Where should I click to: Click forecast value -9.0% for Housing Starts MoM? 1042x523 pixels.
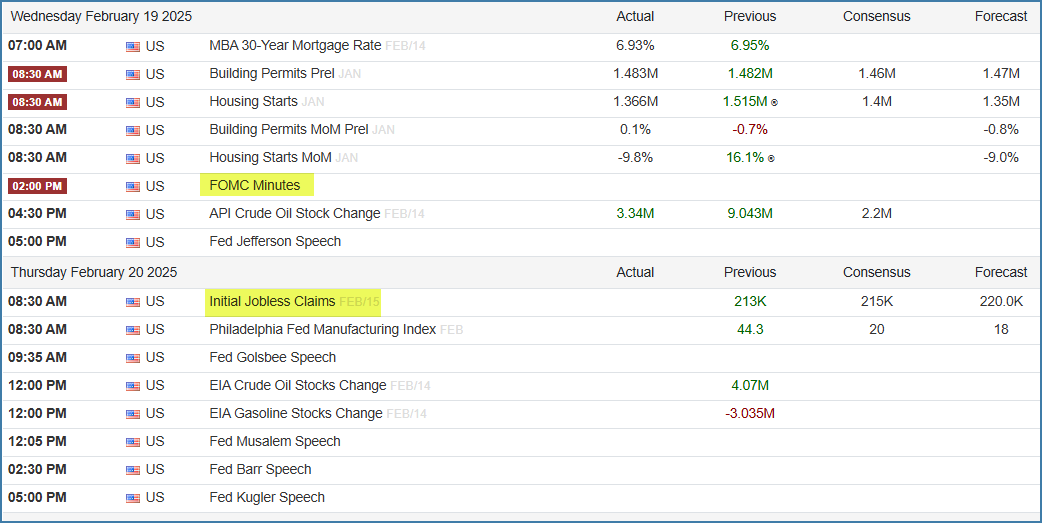[1001, 157]
